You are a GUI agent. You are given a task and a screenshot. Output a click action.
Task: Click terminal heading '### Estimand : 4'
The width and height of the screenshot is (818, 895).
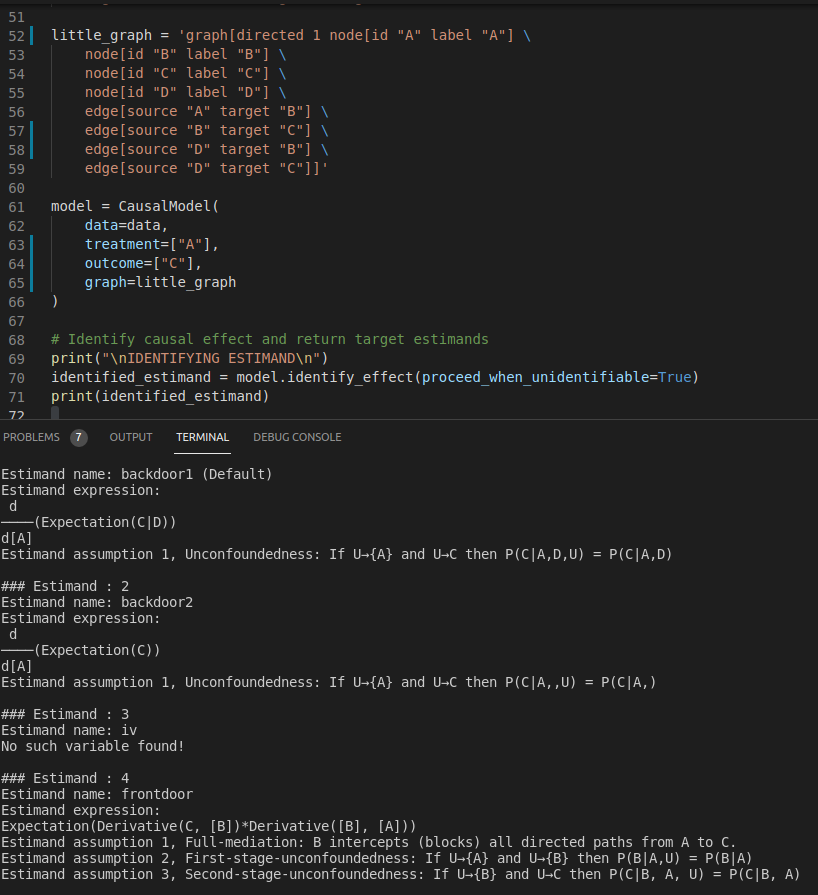pos(65,778)
